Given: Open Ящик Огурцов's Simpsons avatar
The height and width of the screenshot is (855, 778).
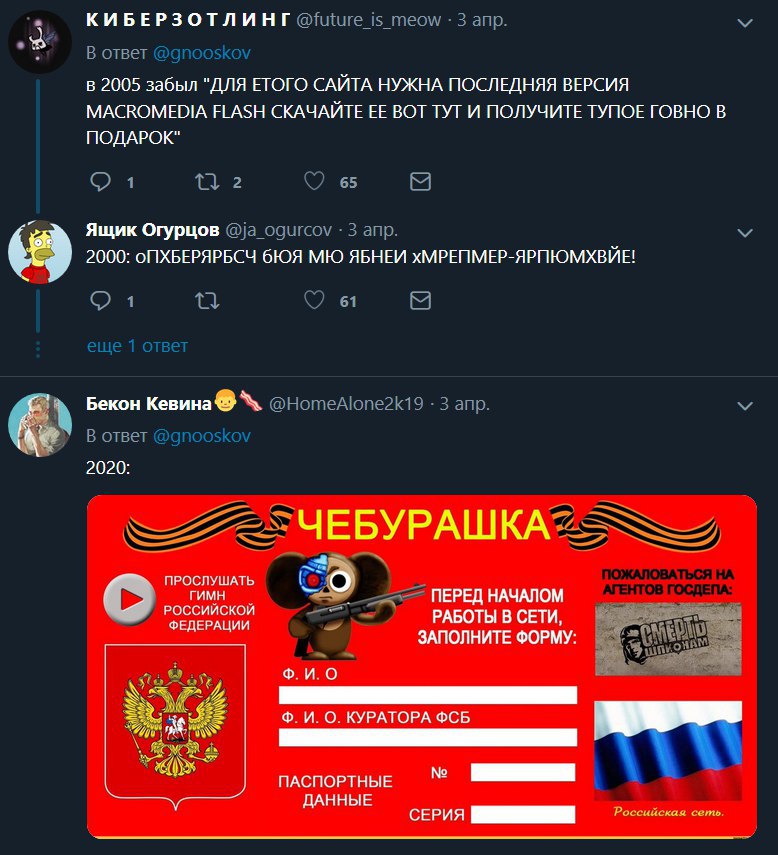Looking at the screenshot, I should point(40,252).
